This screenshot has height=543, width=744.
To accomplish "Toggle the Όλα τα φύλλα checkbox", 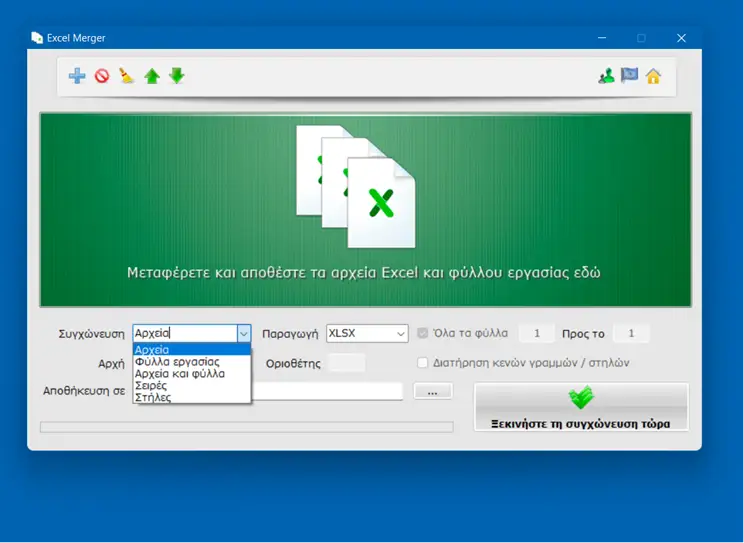I will click(422, 333).
